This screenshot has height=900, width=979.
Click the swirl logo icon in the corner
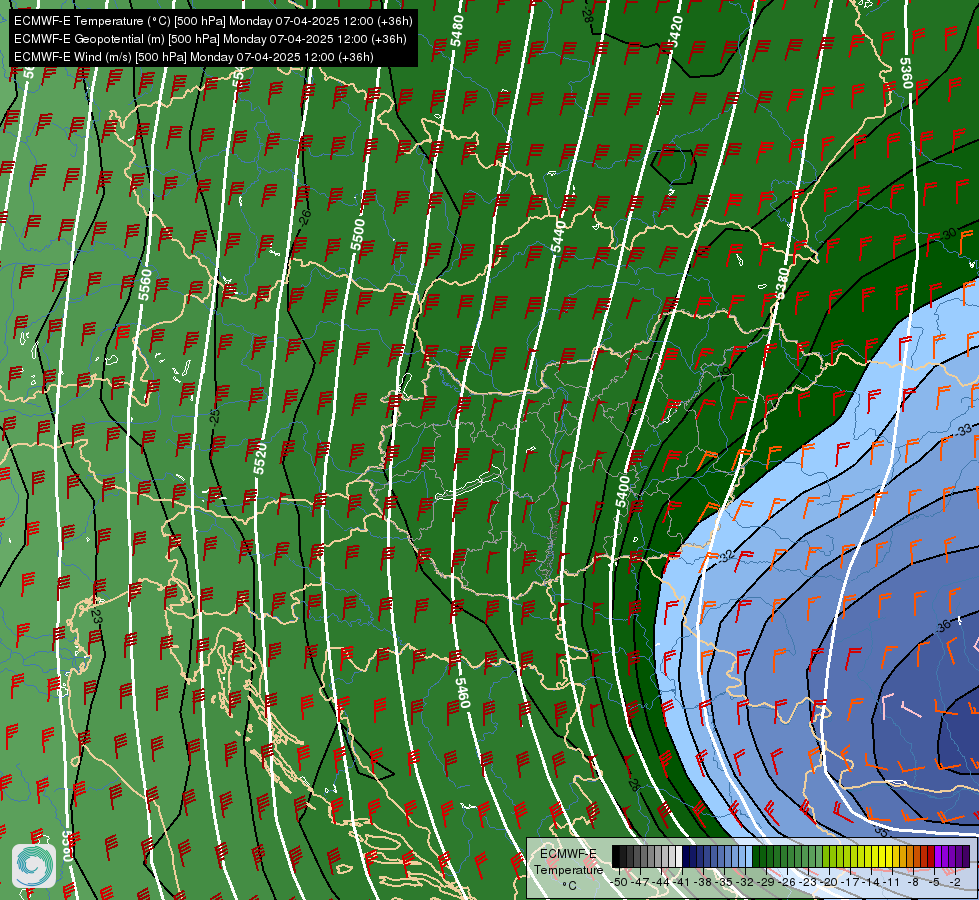[34, 865]
